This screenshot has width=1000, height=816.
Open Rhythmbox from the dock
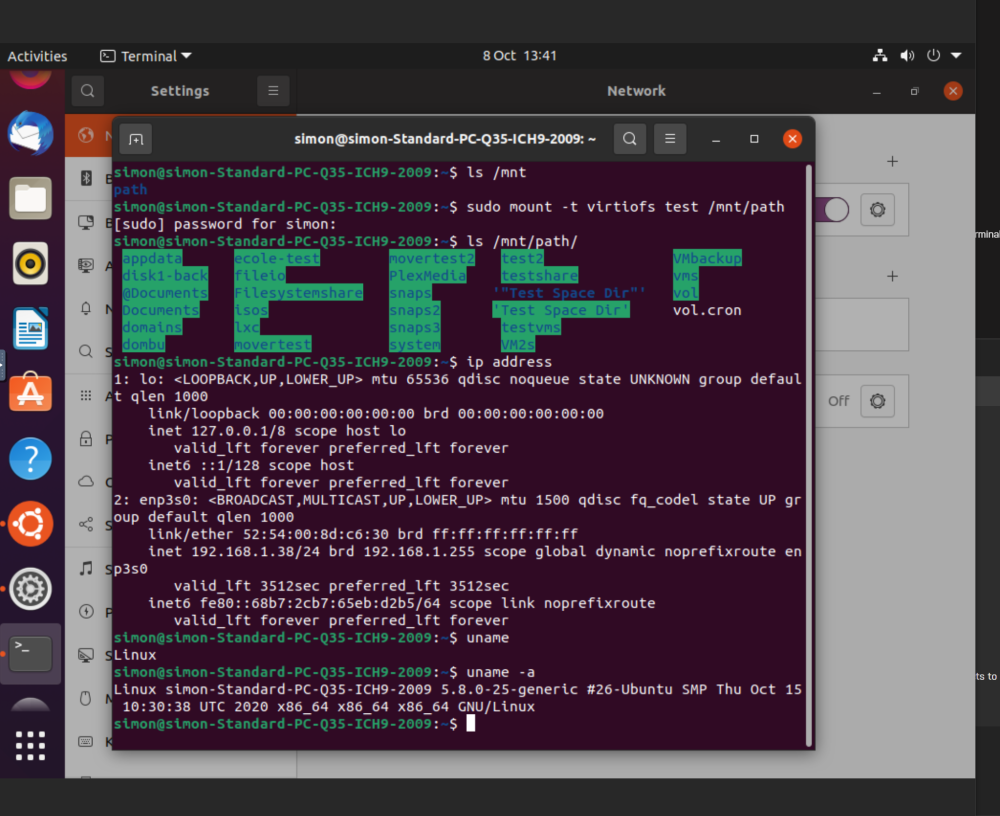pos(30,263)
